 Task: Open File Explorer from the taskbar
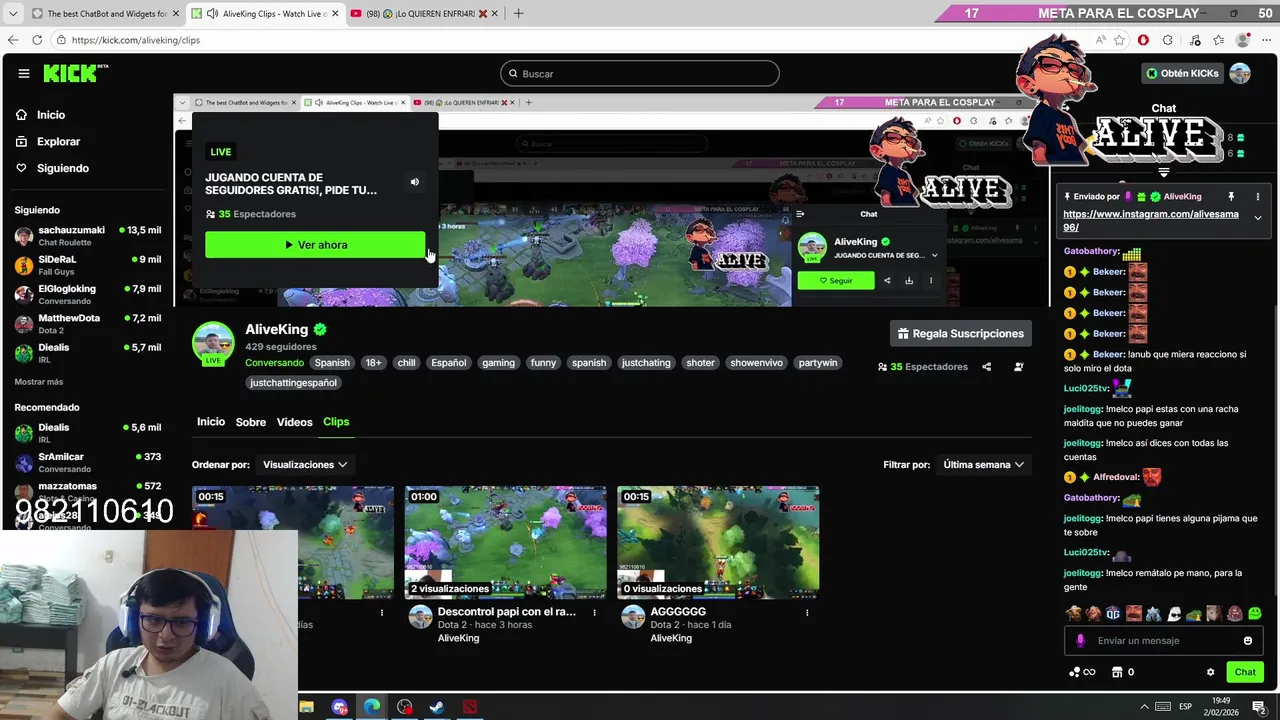[307, 707]
